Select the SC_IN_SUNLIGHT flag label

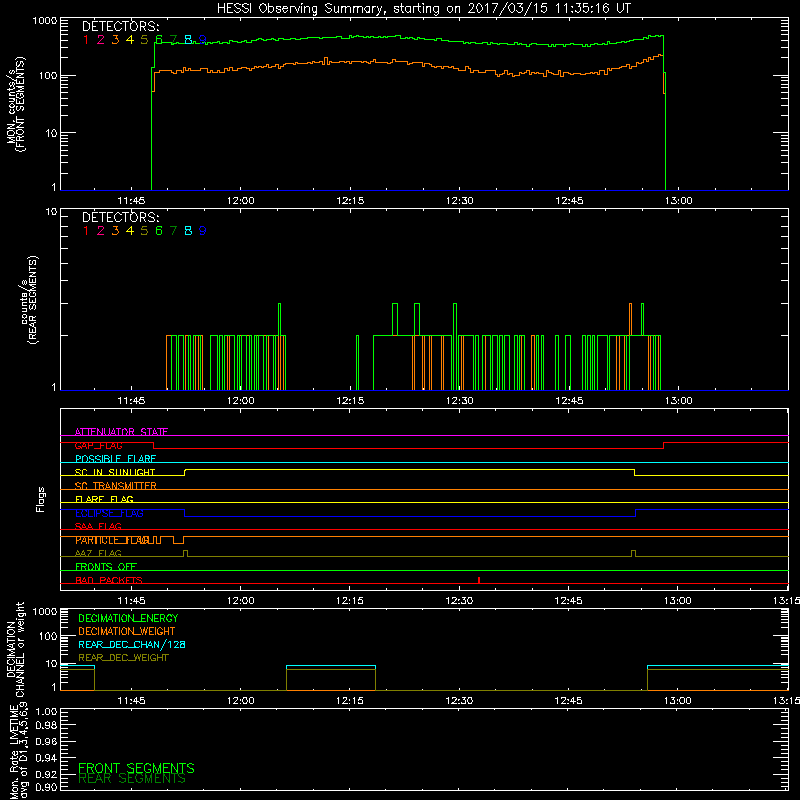point(115,472)
